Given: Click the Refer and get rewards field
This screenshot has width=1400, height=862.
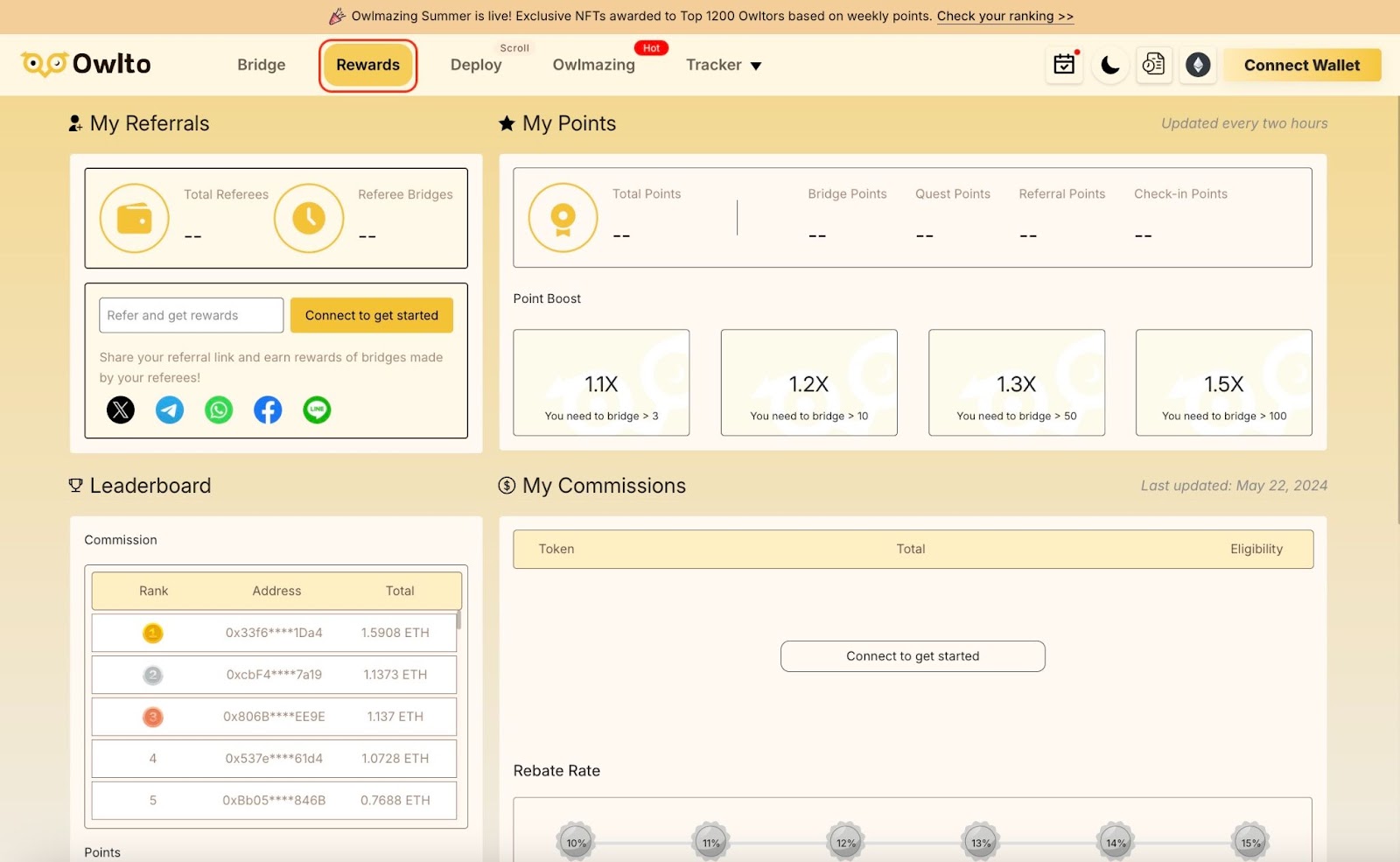Looking at the screenshot, I should (x=192, y=315).
